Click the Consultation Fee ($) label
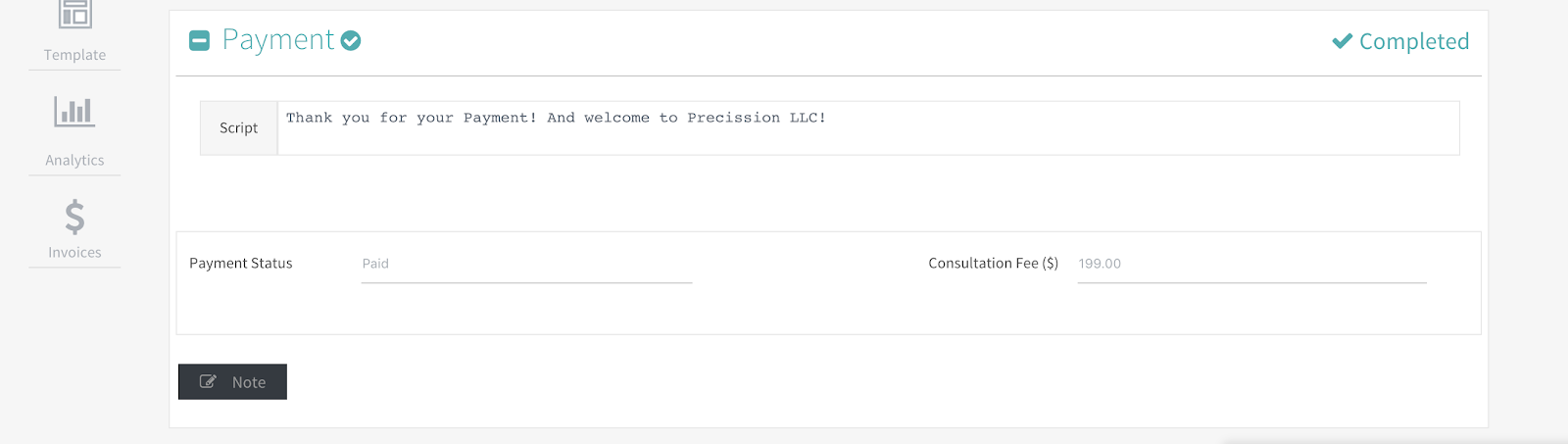1568x444 pixels. click(994, 264)
